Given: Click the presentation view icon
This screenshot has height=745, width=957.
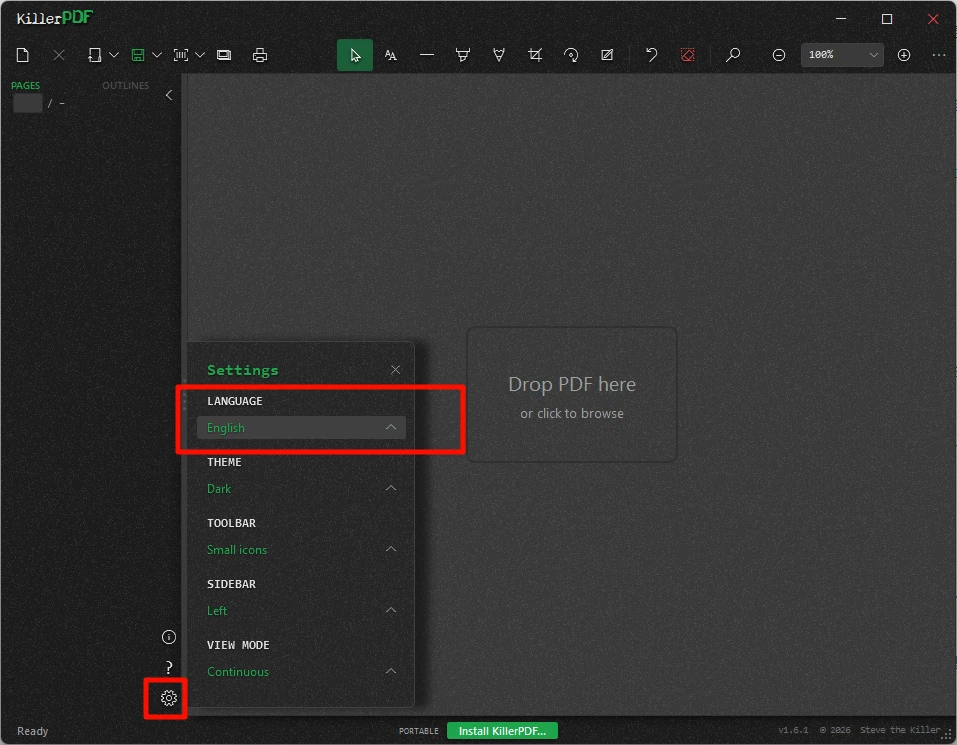Looking at the screenshot, I should 224,55.
